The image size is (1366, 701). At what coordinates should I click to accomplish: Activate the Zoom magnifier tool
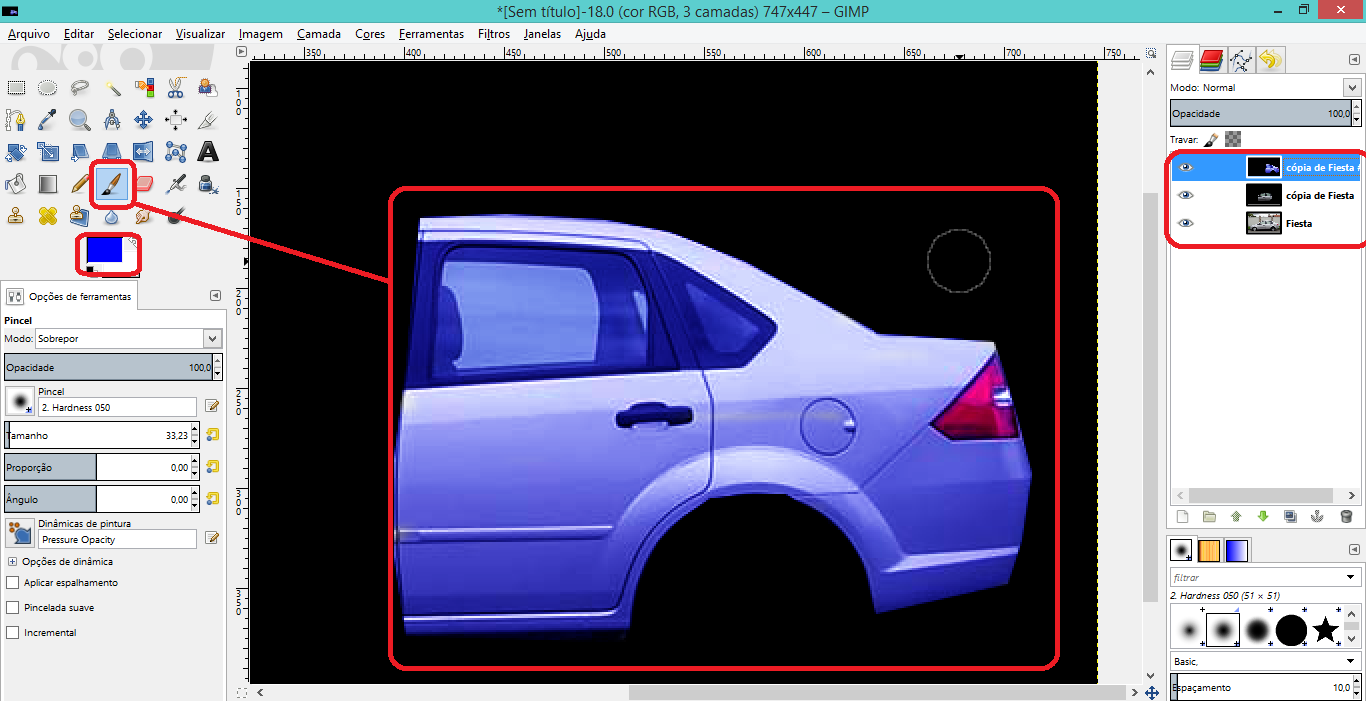79,120
